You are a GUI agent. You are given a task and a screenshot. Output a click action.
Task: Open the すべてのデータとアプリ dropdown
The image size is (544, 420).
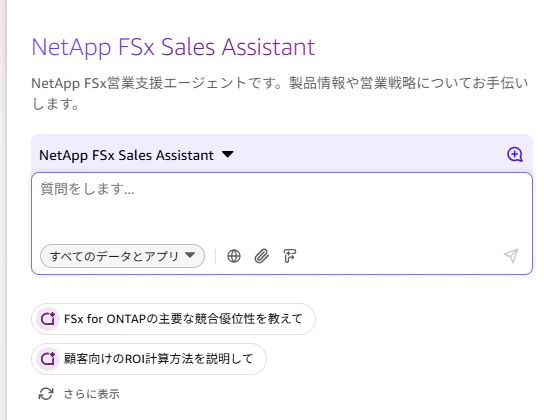pyautogui.click(x=122, y=256)
